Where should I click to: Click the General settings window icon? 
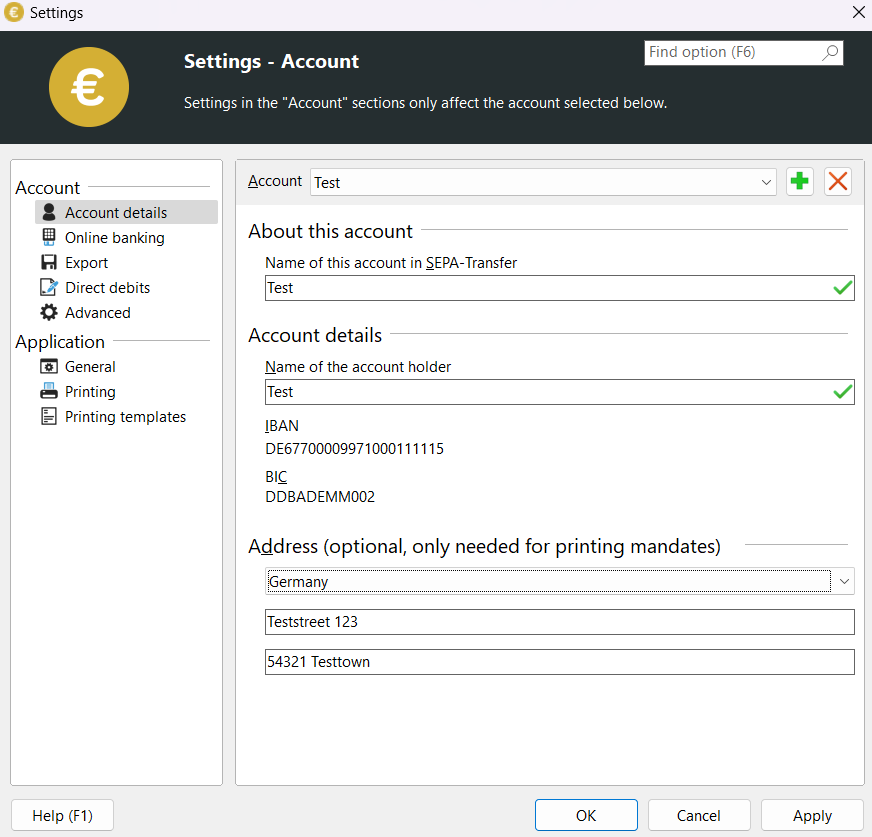pos(49,367)
